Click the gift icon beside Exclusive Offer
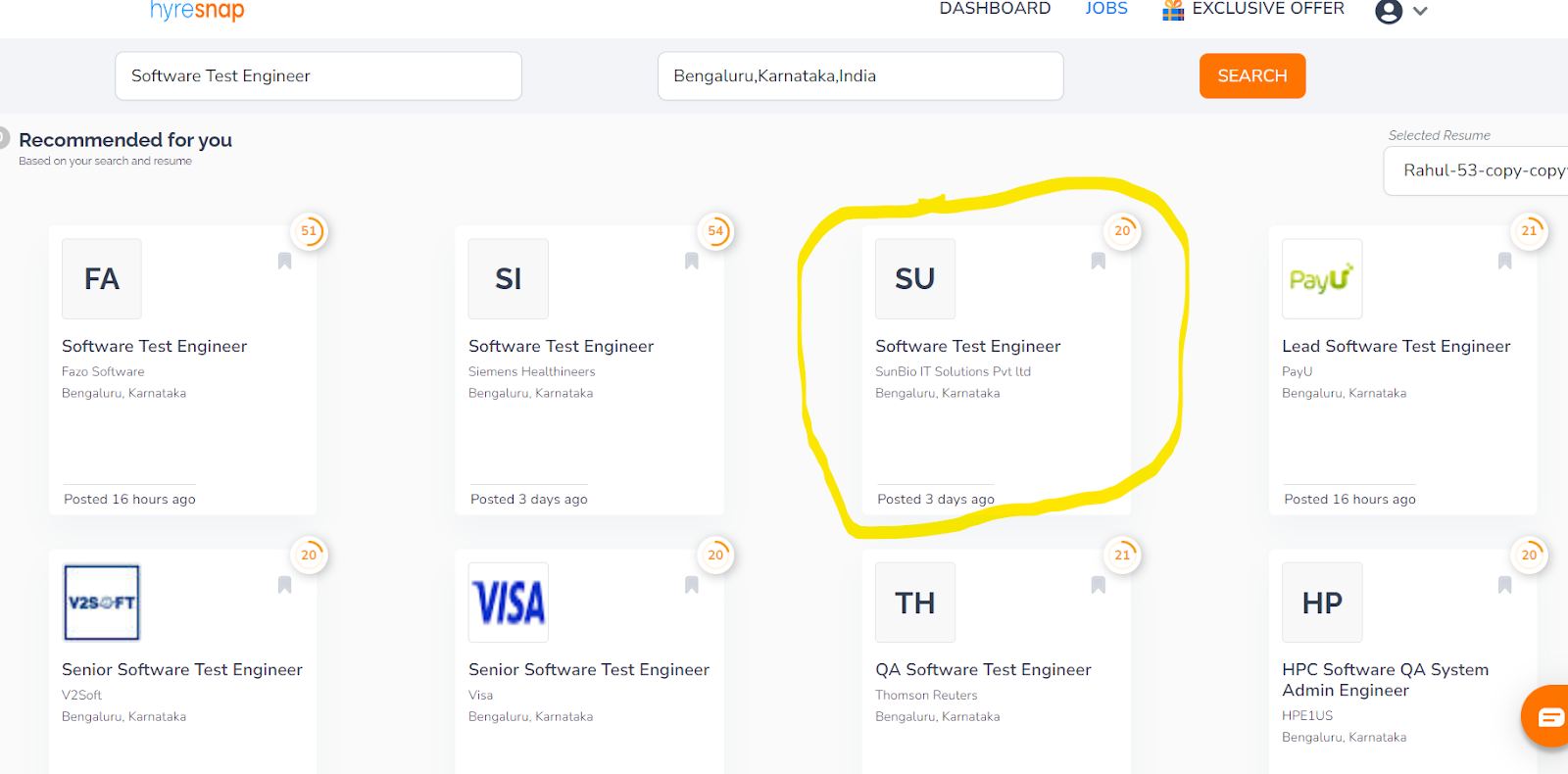Viewport: 1568px width, 774px height. pos(1172,10)
